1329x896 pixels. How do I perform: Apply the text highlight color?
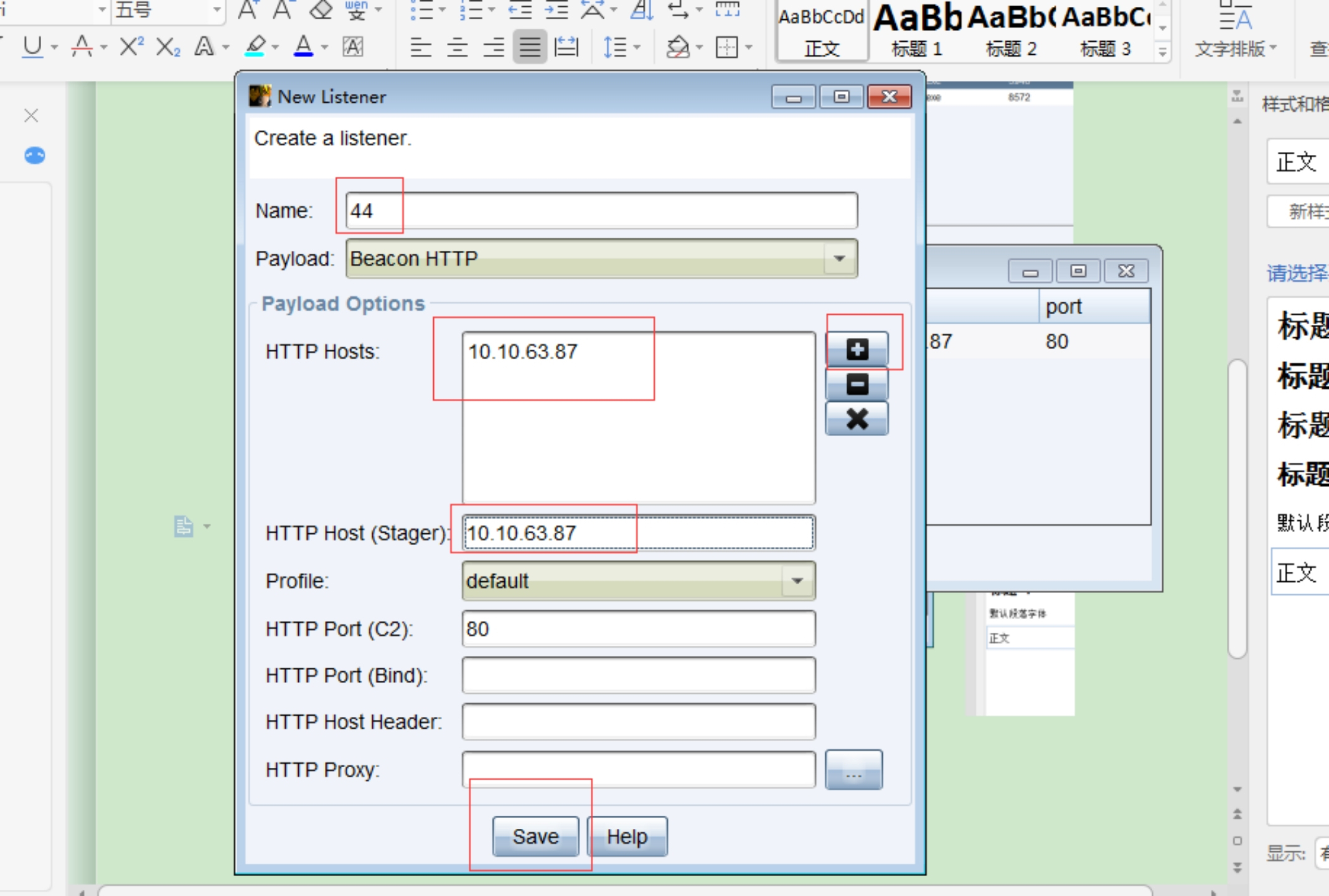coord(255,47)
